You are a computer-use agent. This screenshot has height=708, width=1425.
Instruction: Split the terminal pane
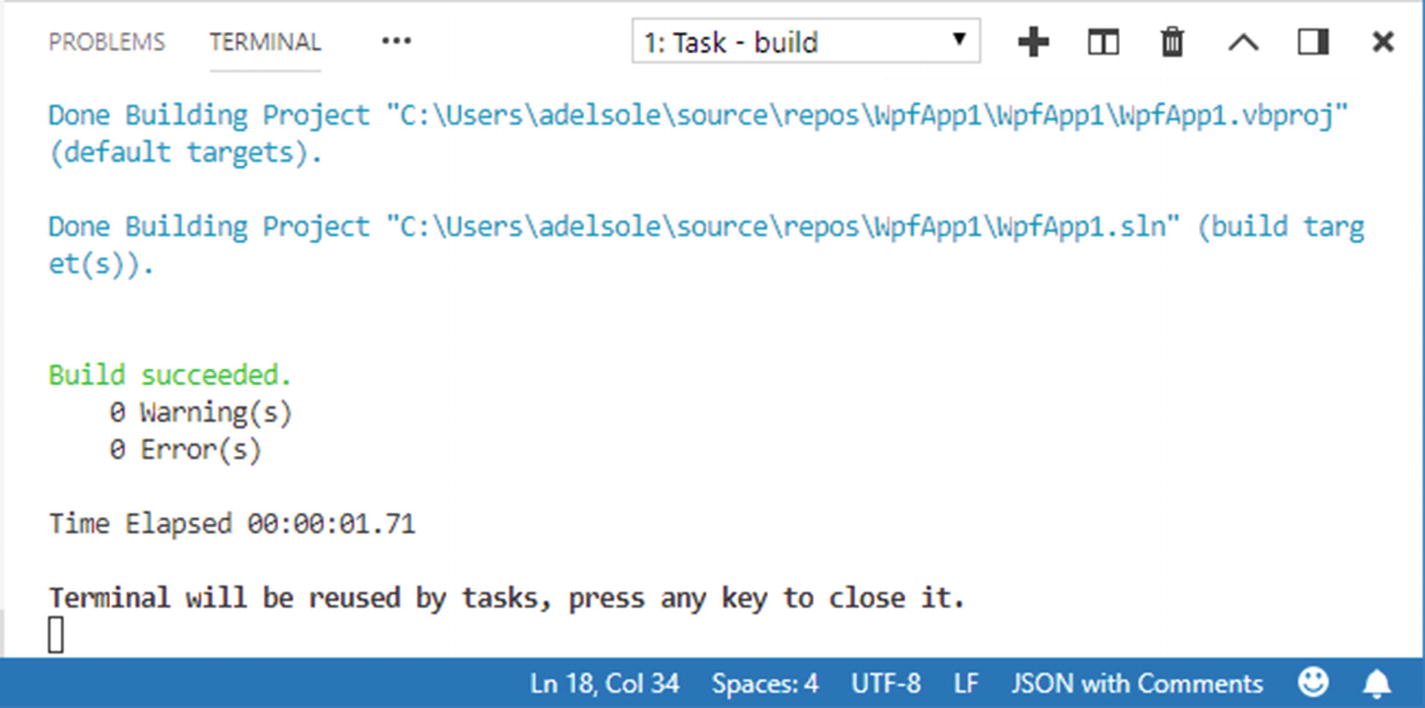click(x=1103, y=42)
